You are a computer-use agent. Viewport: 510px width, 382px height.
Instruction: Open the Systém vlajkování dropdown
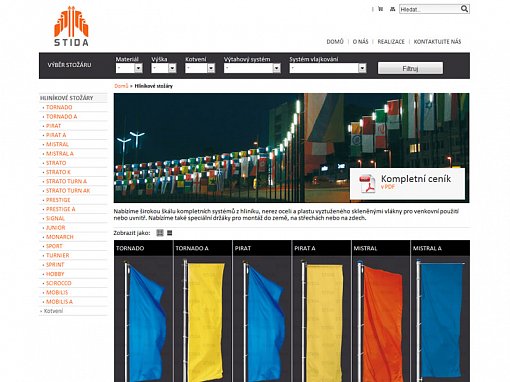click(x=328, y=68)
